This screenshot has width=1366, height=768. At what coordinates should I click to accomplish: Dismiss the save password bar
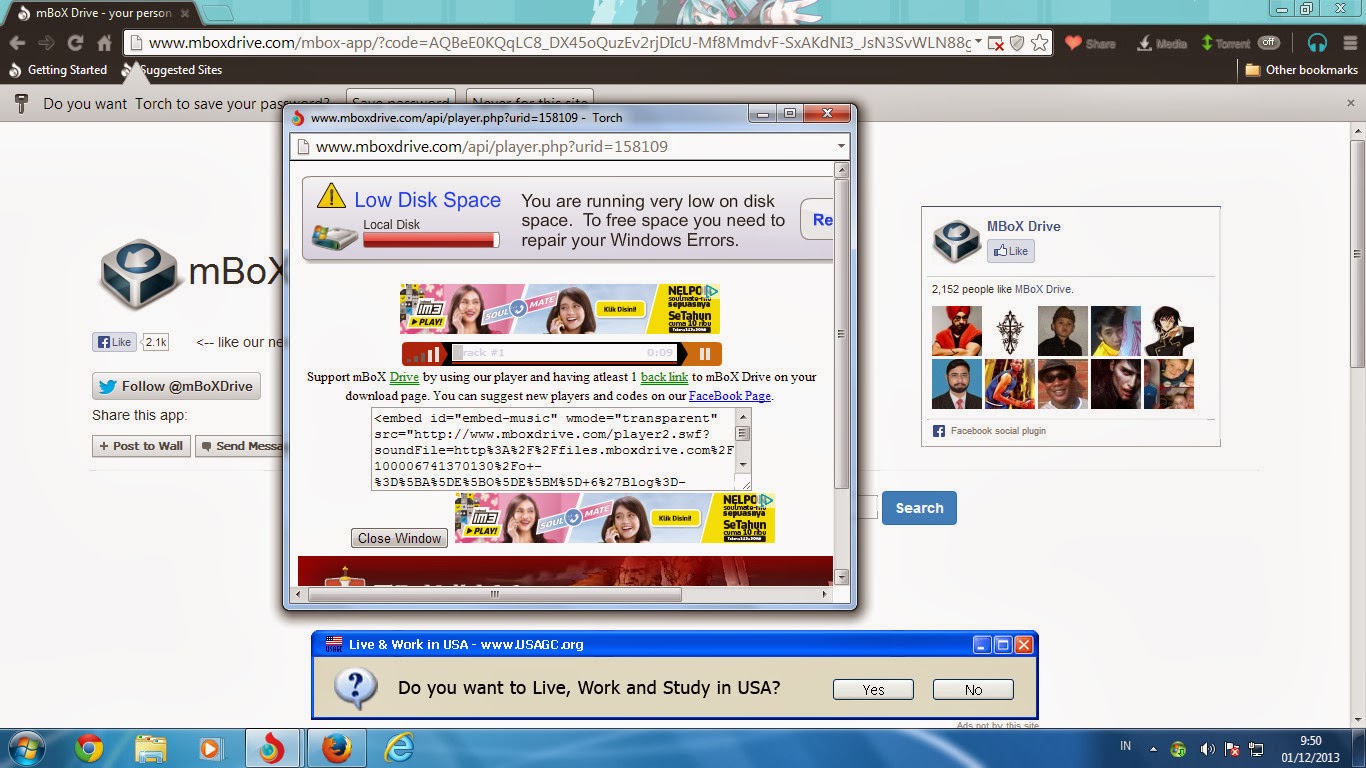tap(1350, 103)
